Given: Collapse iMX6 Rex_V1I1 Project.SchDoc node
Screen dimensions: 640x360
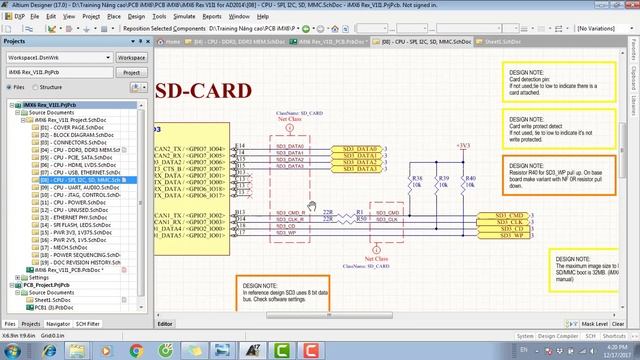Looking at the screenshot, I should point(23,120).
